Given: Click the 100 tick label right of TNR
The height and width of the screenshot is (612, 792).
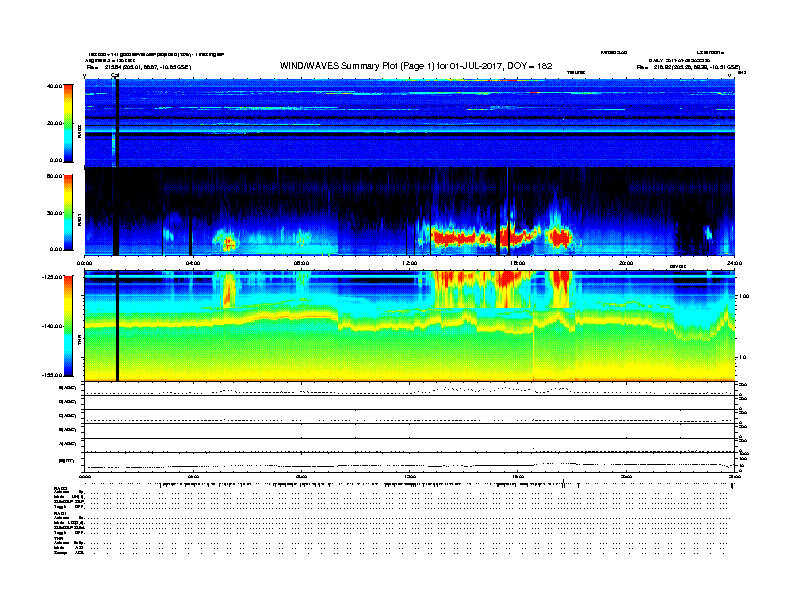Looking at the screenshot, I should [x=744, y=296].
